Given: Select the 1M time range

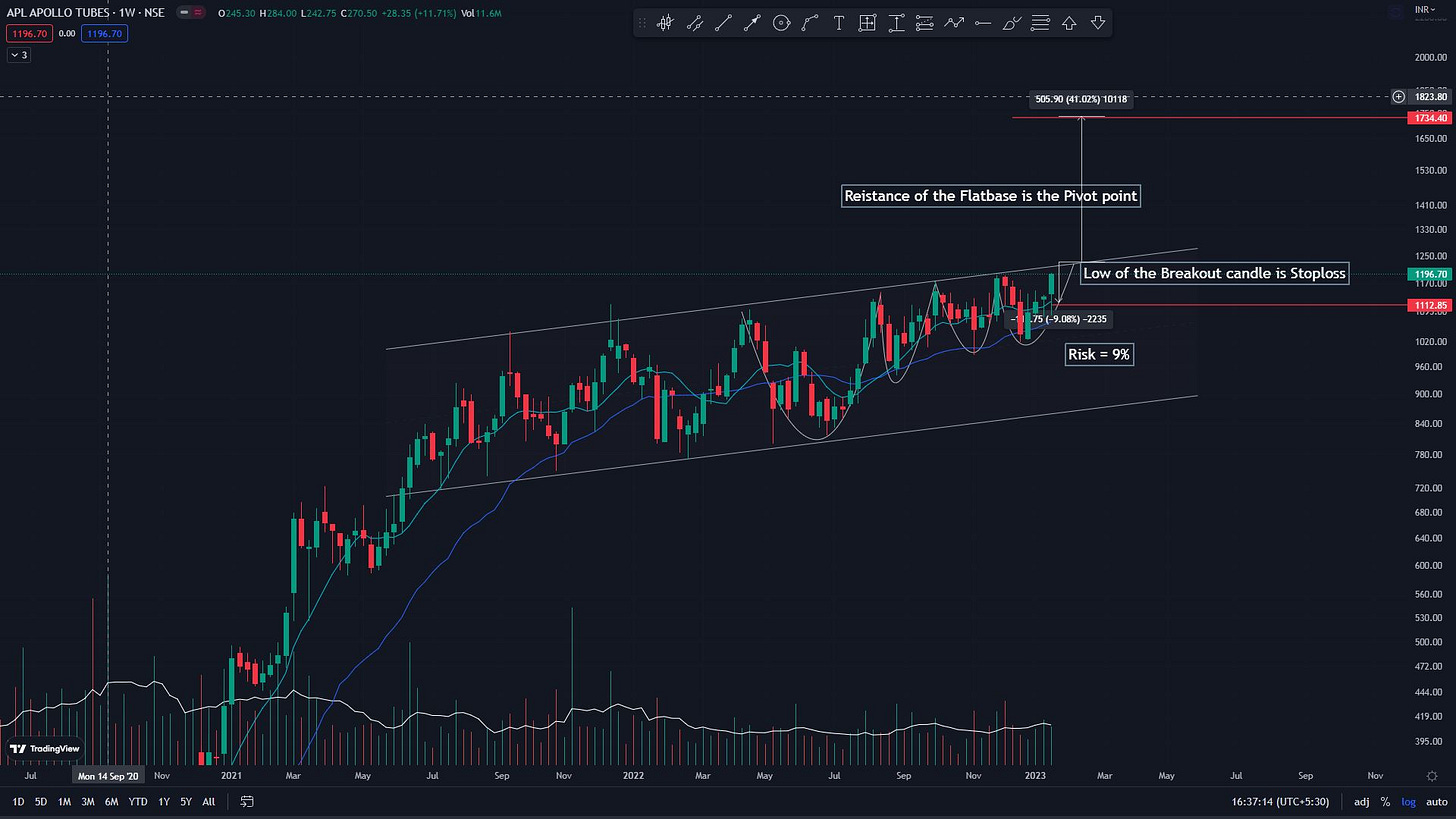Looking at the screenshot, I should [64, 802].
